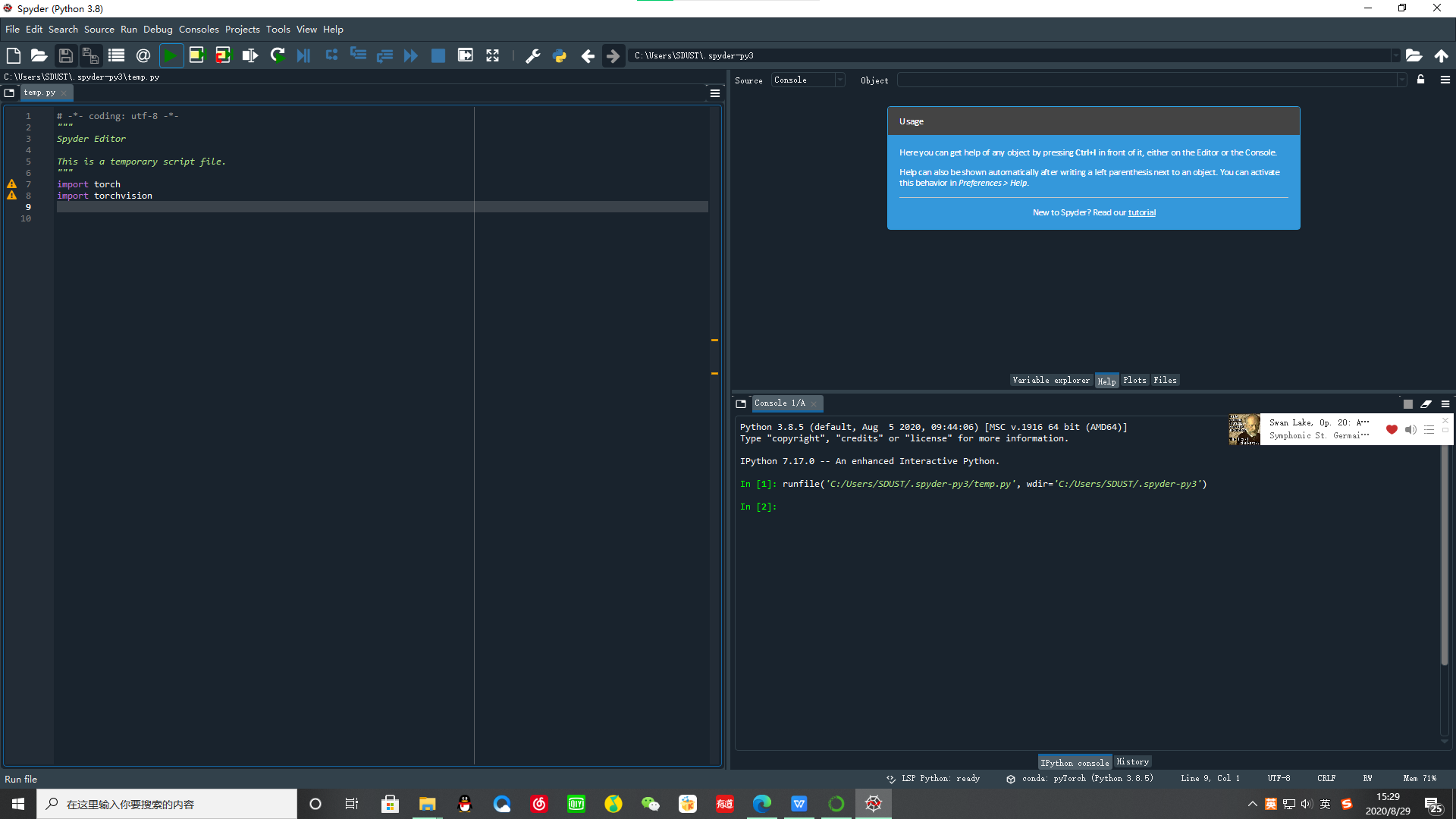Open the console options hamburger menu
1456x819 pixels.
[x=1445, y=404]
